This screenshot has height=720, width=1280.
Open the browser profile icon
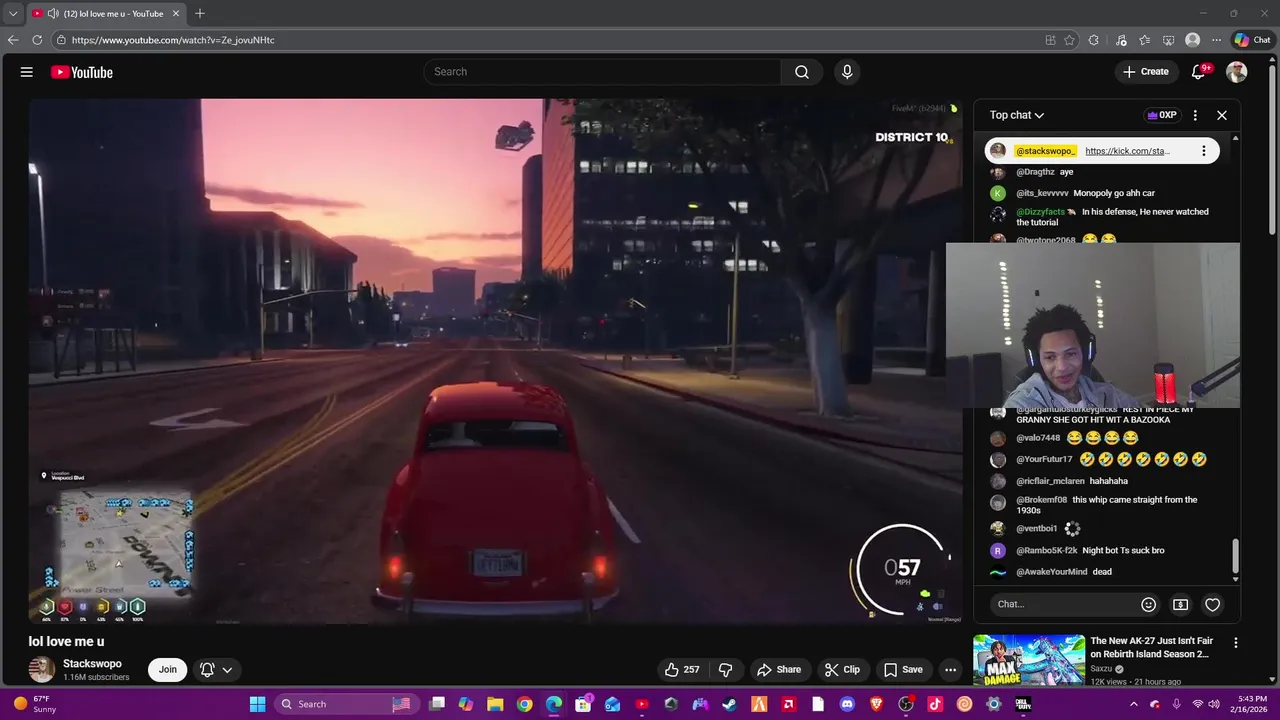tap(1192, 40)
